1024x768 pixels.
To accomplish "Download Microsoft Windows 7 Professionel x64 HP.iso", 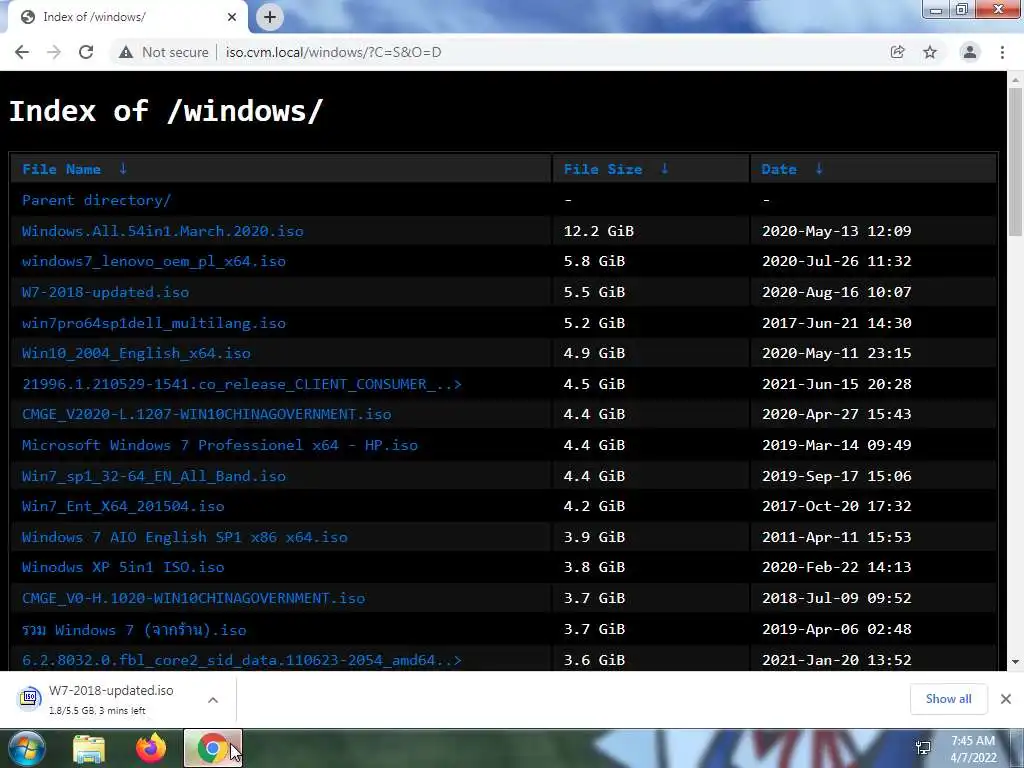I will point(219,445).
